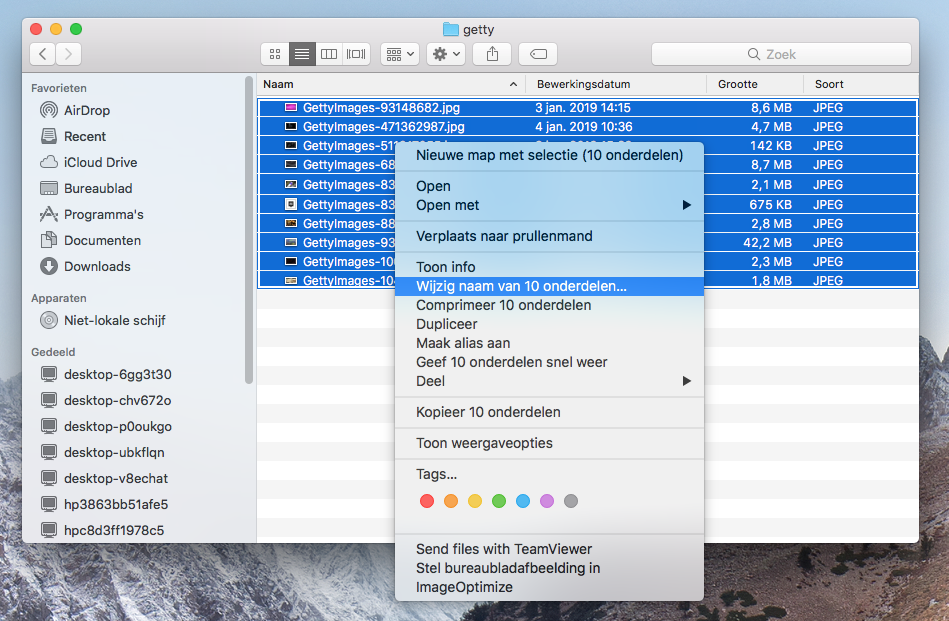The image size is (949, 621).
Task: Open AirDrop in the sidebar
Action: click(x=86, y=110)
